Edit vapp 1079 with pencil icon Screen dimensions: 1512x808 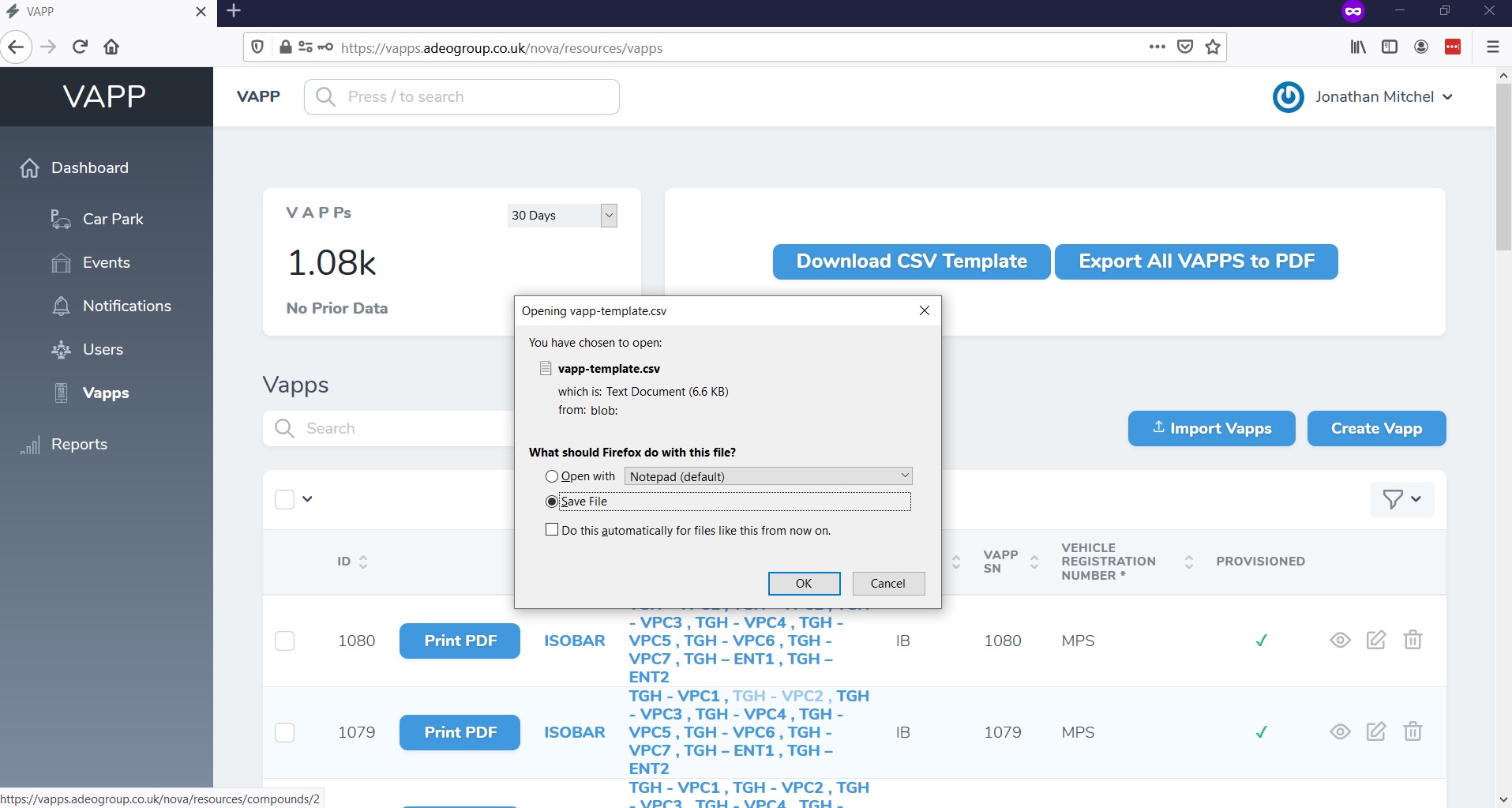tap(1376, 731)
